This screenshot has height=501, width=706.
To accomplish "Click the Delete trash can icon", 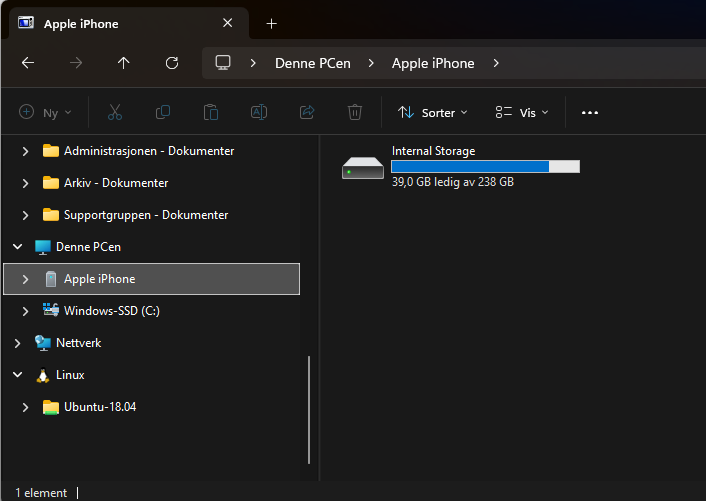I will (355, 112).
